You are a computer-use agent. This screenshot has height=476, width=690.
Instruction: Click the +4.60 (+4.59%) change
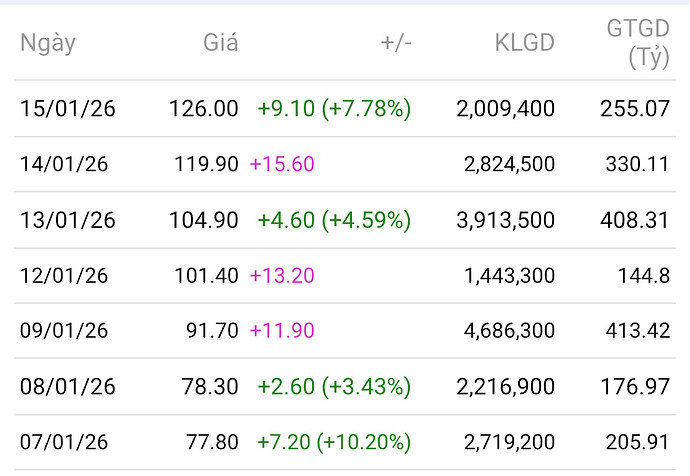coord(334,220)
